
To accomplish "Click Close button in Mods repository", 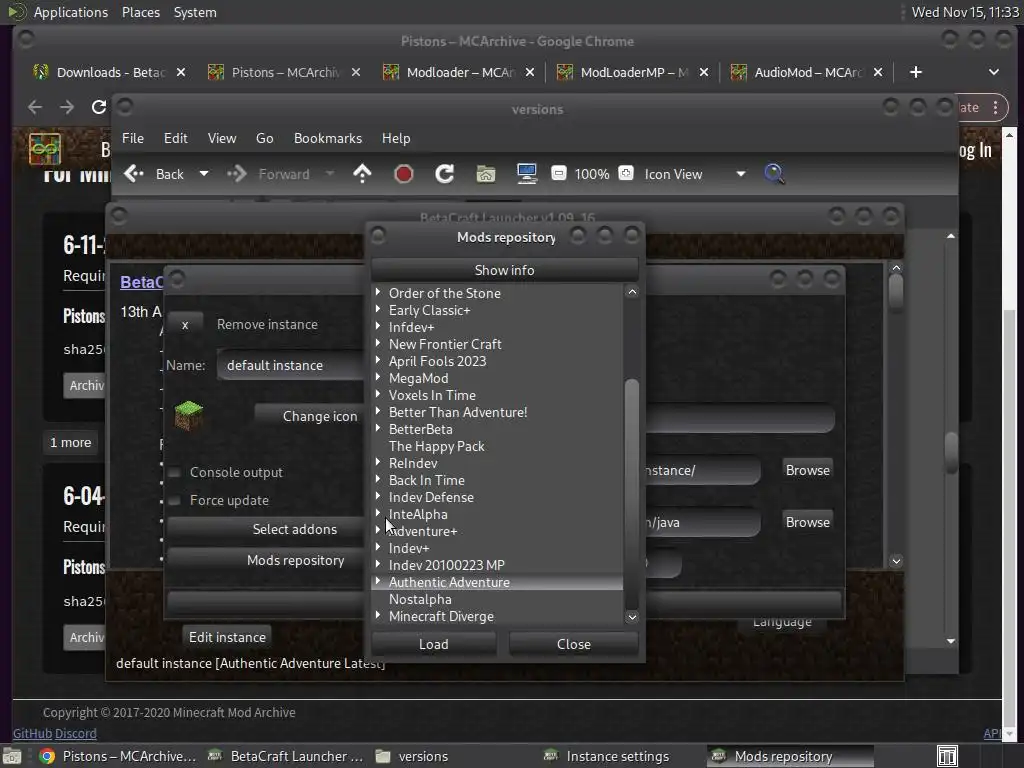I will (573, 644).
